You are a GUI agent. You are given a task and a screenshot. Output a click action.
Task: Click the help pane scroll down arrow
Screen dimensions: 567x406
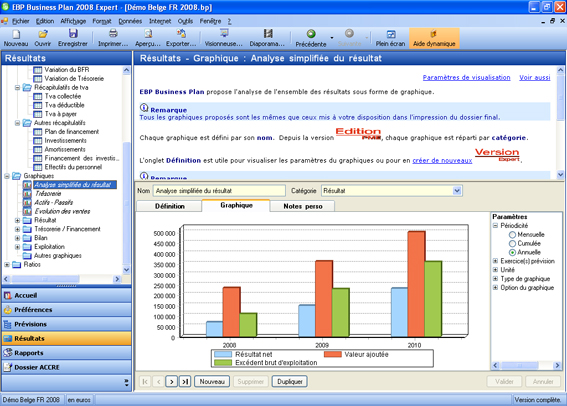560,175
